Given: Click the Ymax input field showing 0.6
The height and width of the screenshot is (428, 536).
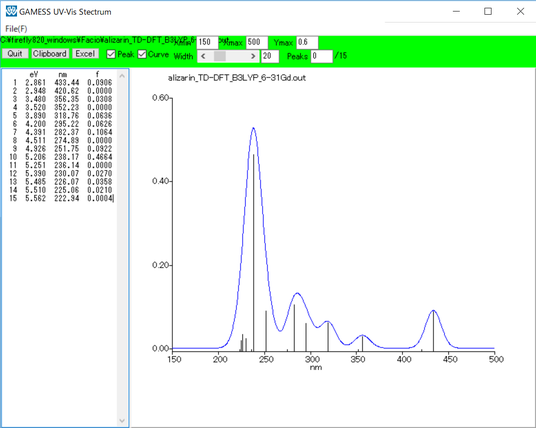Looking at the screenshot, I should pos(307,43).
